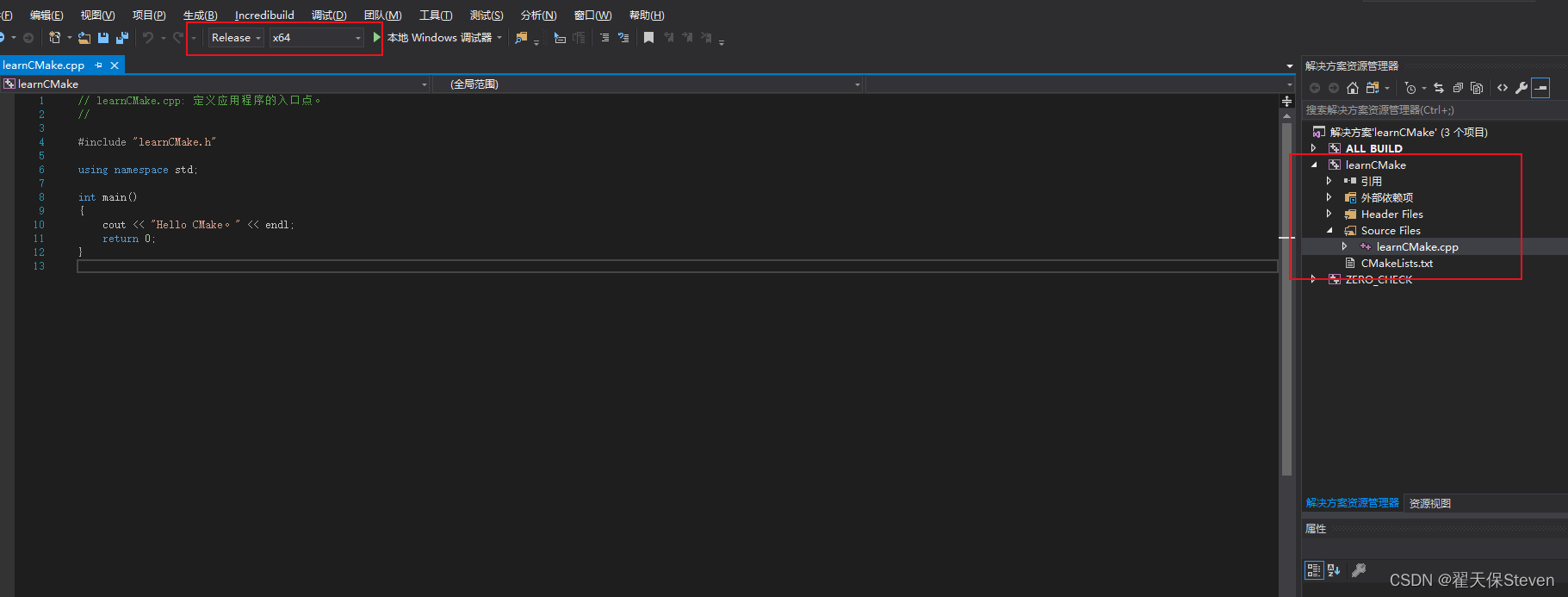Viewport: 1568px width, 597px height.
Task: Click the Comment Out Selection icon
Action: pos(604,38)
